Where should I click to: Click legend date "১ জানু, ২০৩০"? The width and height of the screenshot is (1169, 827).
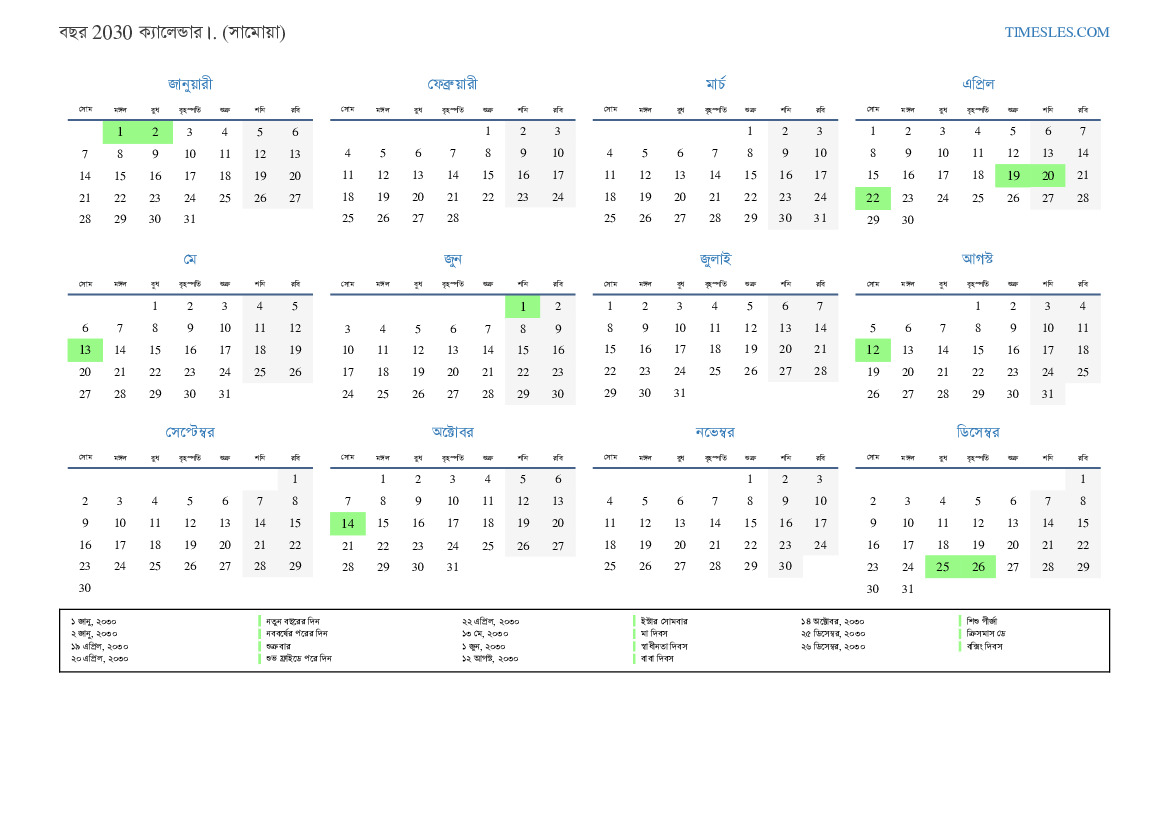94,621
